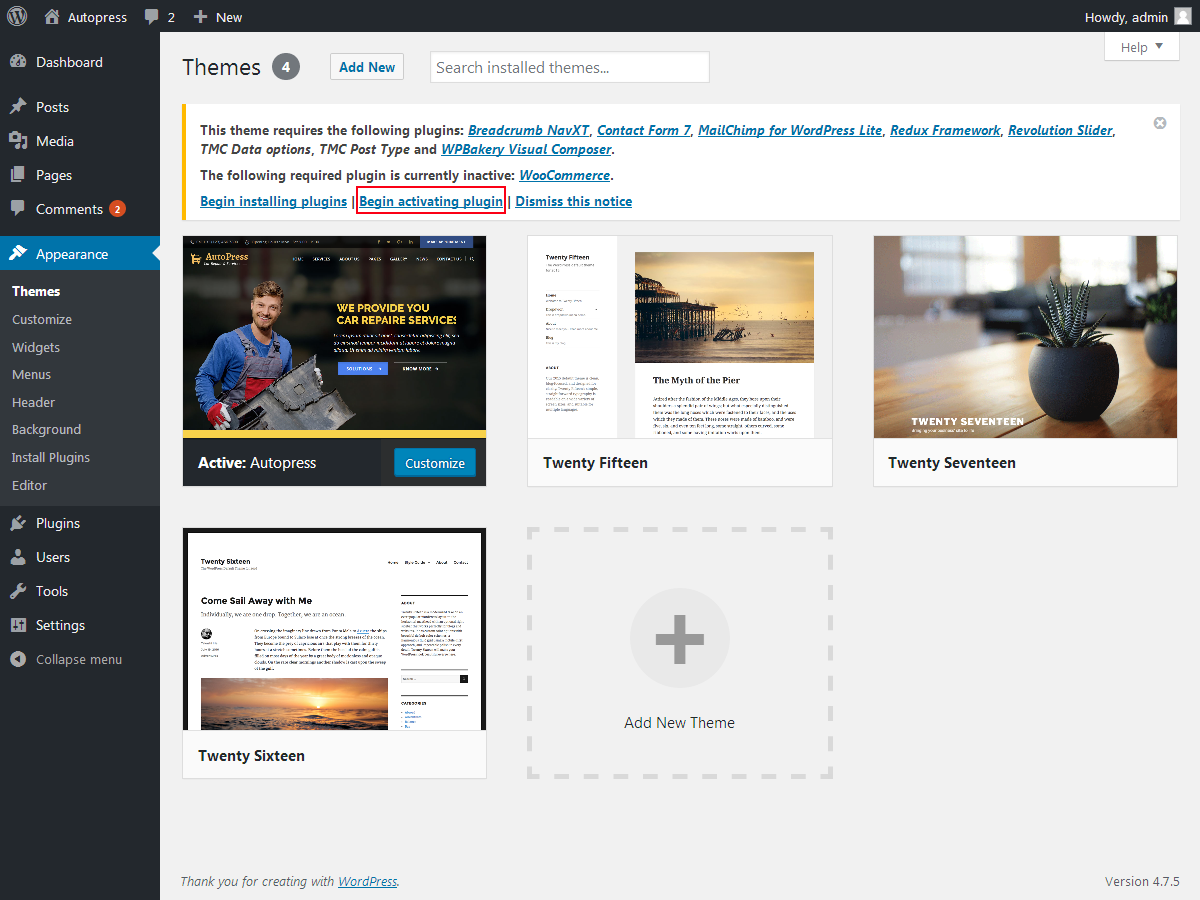Click Begin installing plugins link

pyautogui.click(x=274, y=201)
